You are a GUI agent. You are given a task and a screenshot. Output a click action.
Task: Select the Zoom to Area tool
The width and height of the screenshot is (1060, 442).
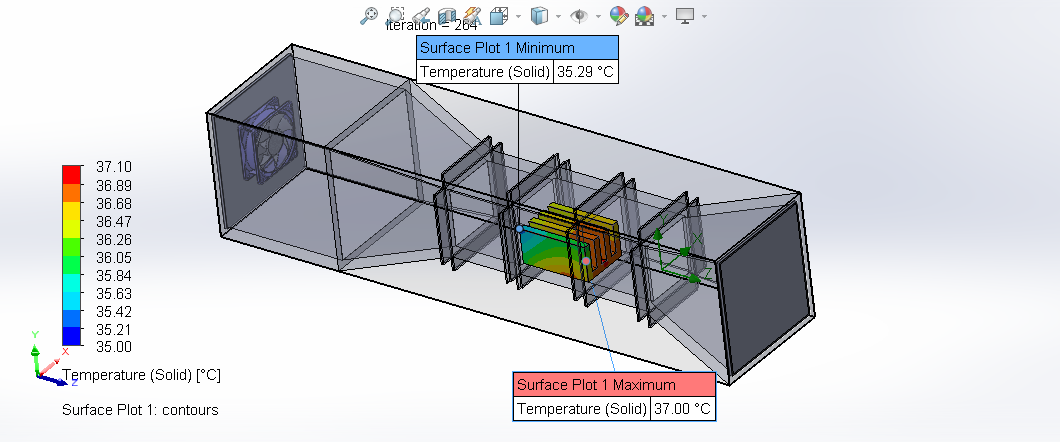point(396,16)
